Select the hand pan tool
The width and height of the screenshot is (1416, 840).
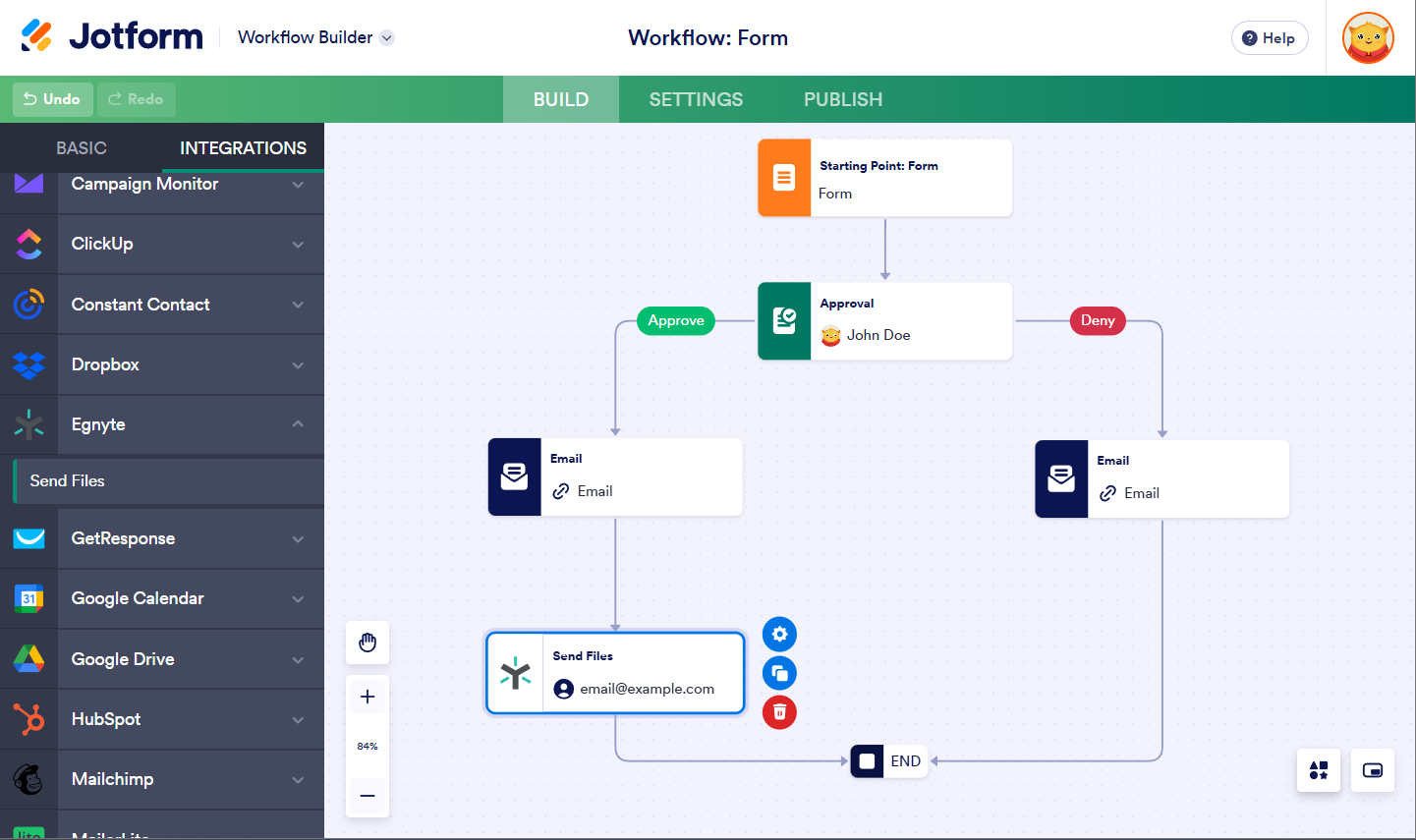tap(368, 643)
